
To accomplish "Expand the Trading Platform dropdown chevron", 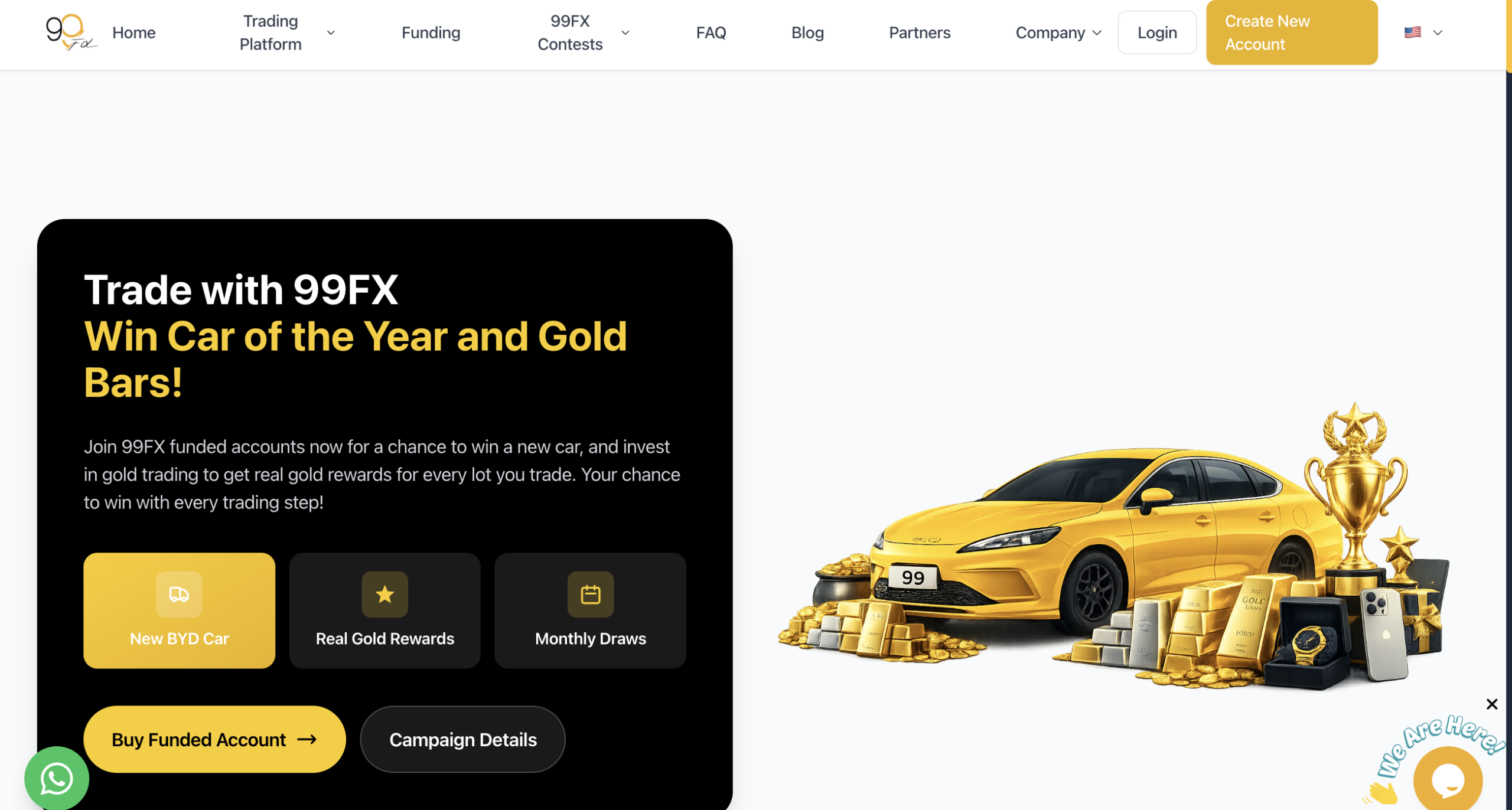I will [x=331, y=33].
